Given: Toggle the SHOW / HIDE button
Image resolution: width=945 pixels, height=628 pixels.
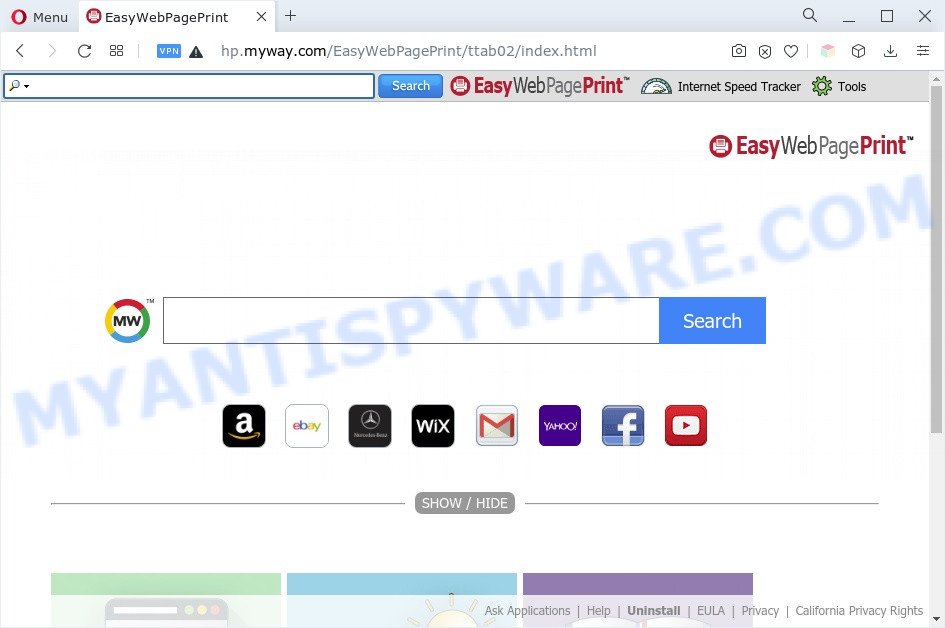Looking at the screenshot, I should coord(465,503).
